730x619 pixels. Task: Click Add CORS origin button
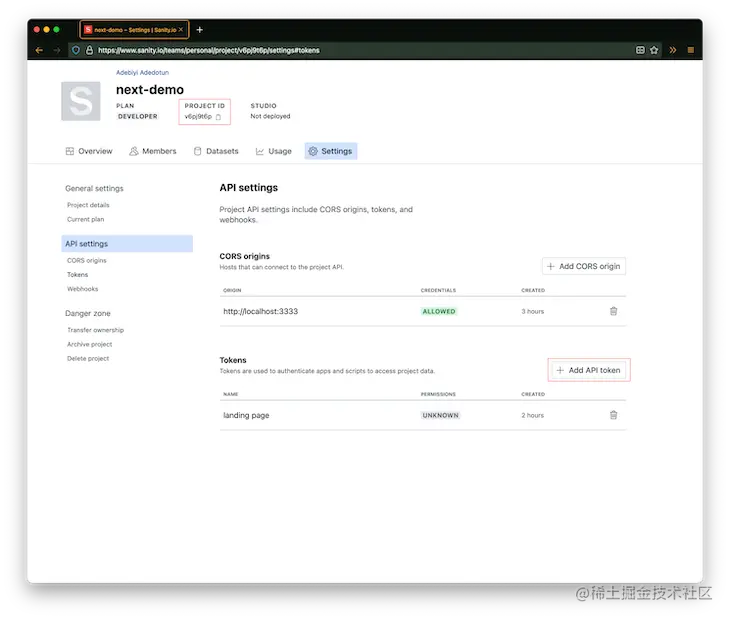pos(584,266)
